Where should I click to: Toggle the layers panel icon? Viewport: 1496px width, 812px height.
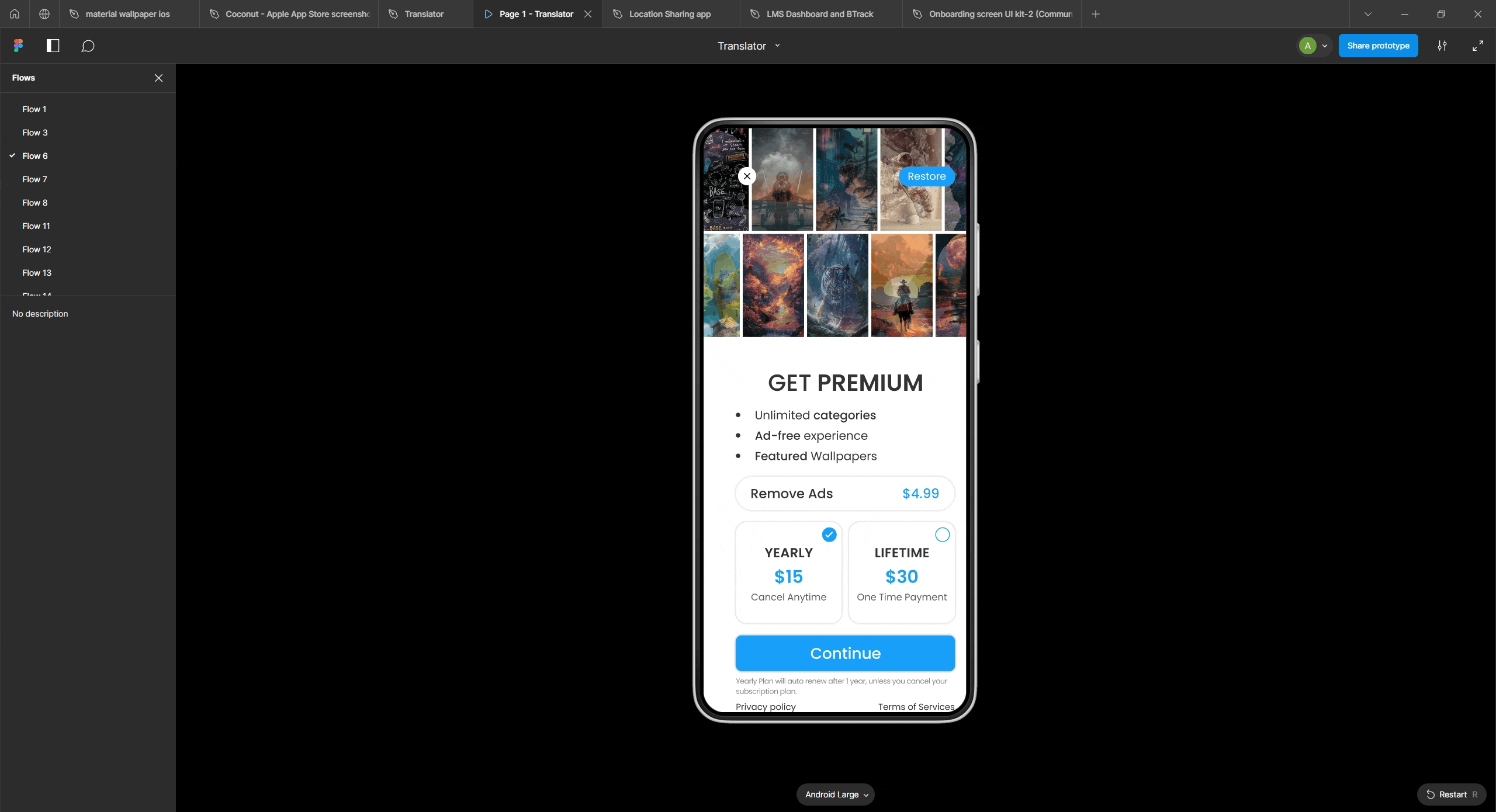click(x=53, y=45)
